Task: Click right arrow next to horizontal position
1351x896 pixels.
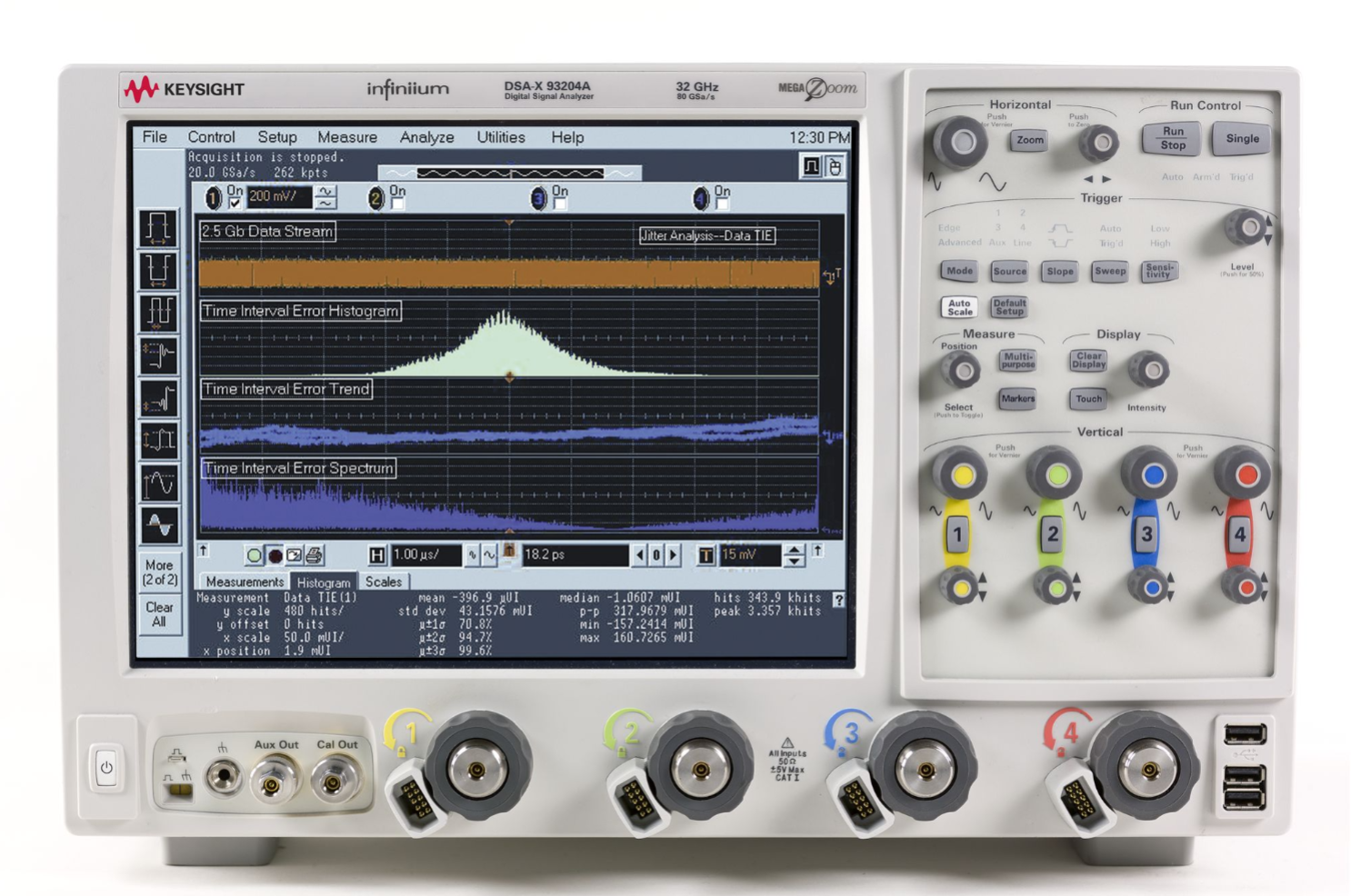Action: [673, 555]
